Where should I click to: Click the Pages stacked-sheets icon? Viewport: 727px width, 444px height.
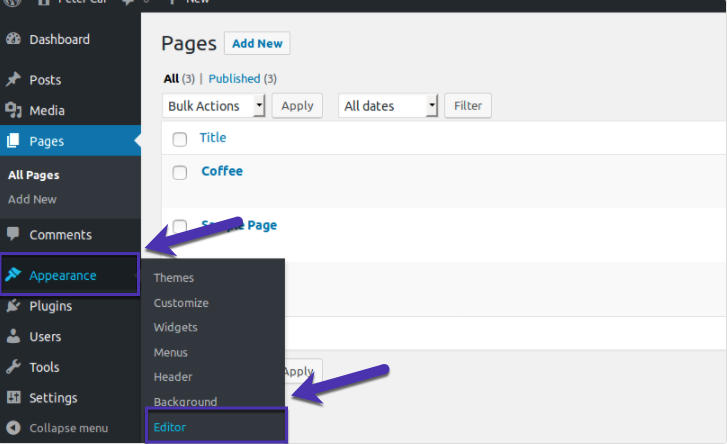click(x=13, y=140)
